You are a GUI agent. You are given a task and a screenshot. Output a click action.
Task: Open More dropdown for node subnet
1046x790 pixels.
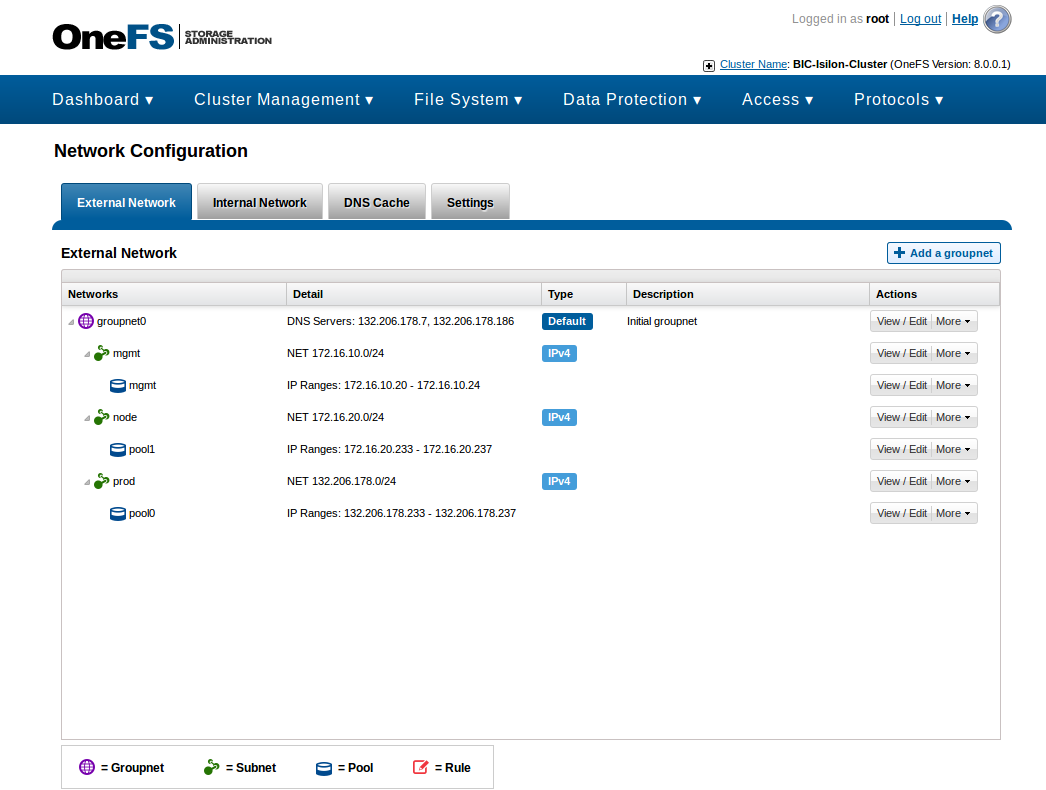pyautogui.click(x=954, y=417)
